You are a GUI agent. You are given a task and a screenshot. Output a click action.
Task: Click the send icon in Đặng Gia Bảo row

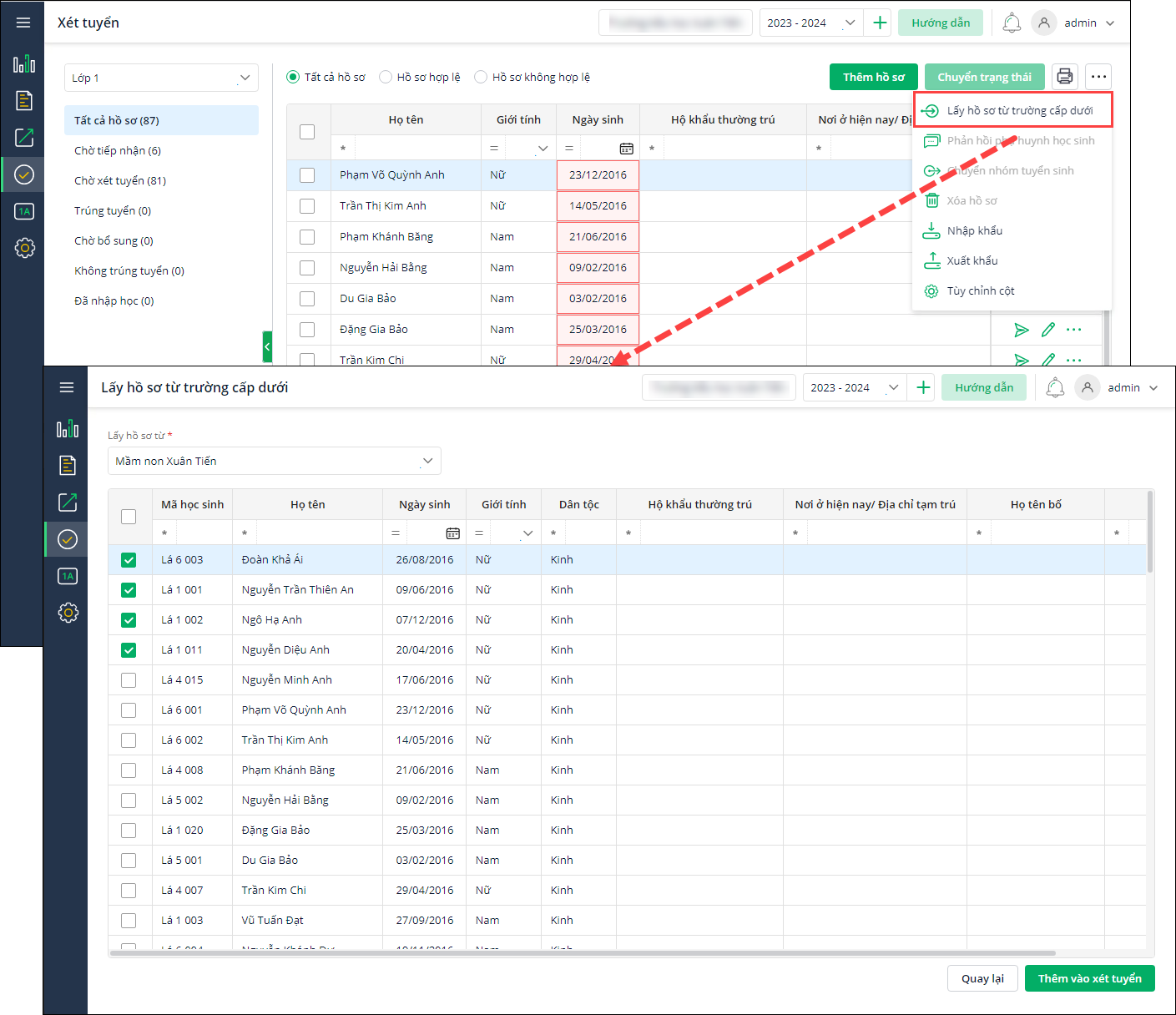tap(1022, 330)
